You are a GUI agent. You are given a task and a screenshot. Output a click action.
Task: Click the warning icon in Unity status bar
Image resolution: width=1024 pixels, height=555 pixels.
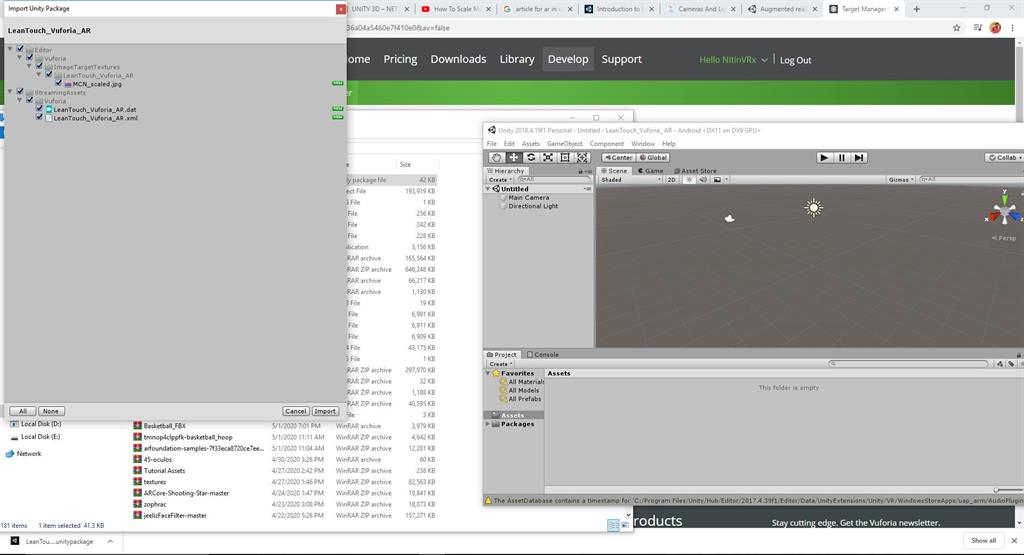pos(488,501)
